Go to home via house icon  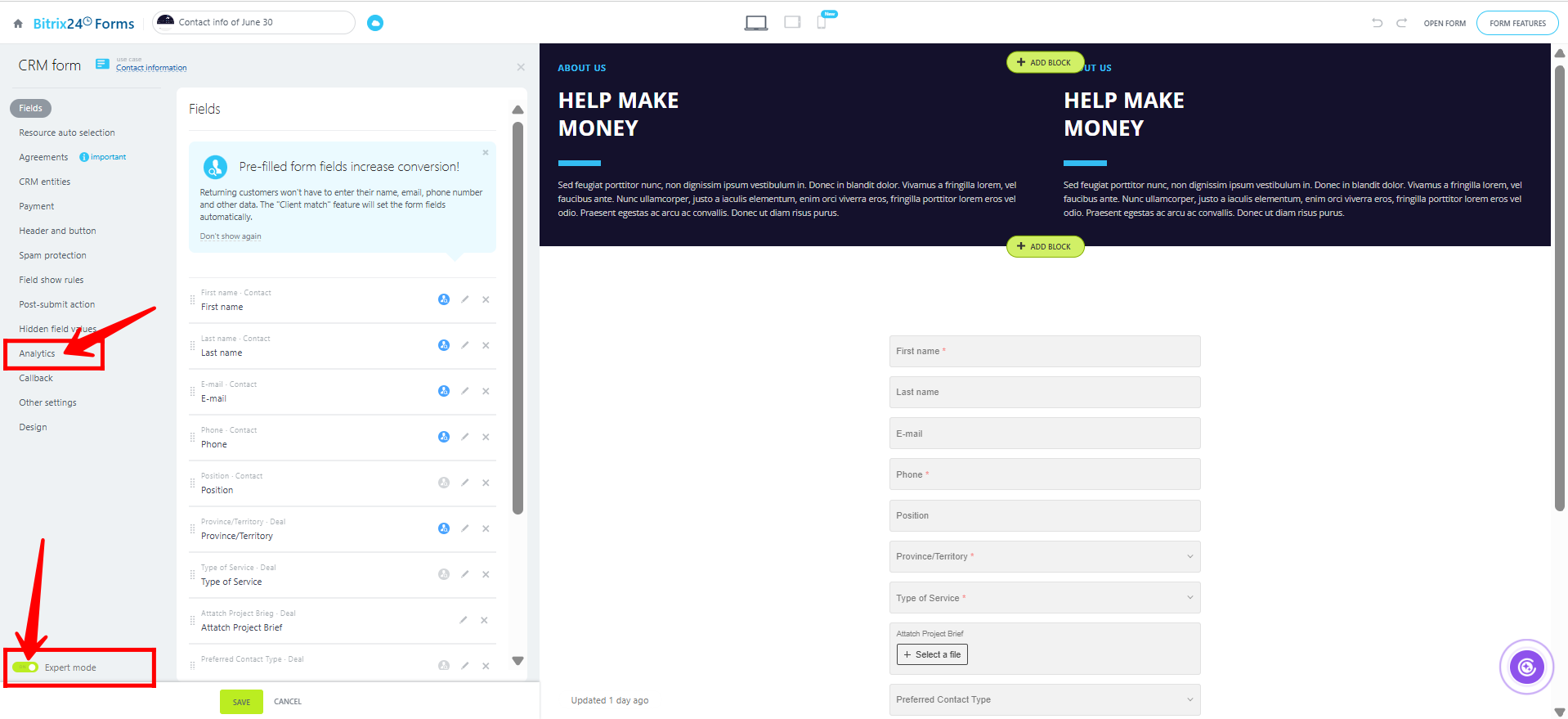click(x=18, y=24)
